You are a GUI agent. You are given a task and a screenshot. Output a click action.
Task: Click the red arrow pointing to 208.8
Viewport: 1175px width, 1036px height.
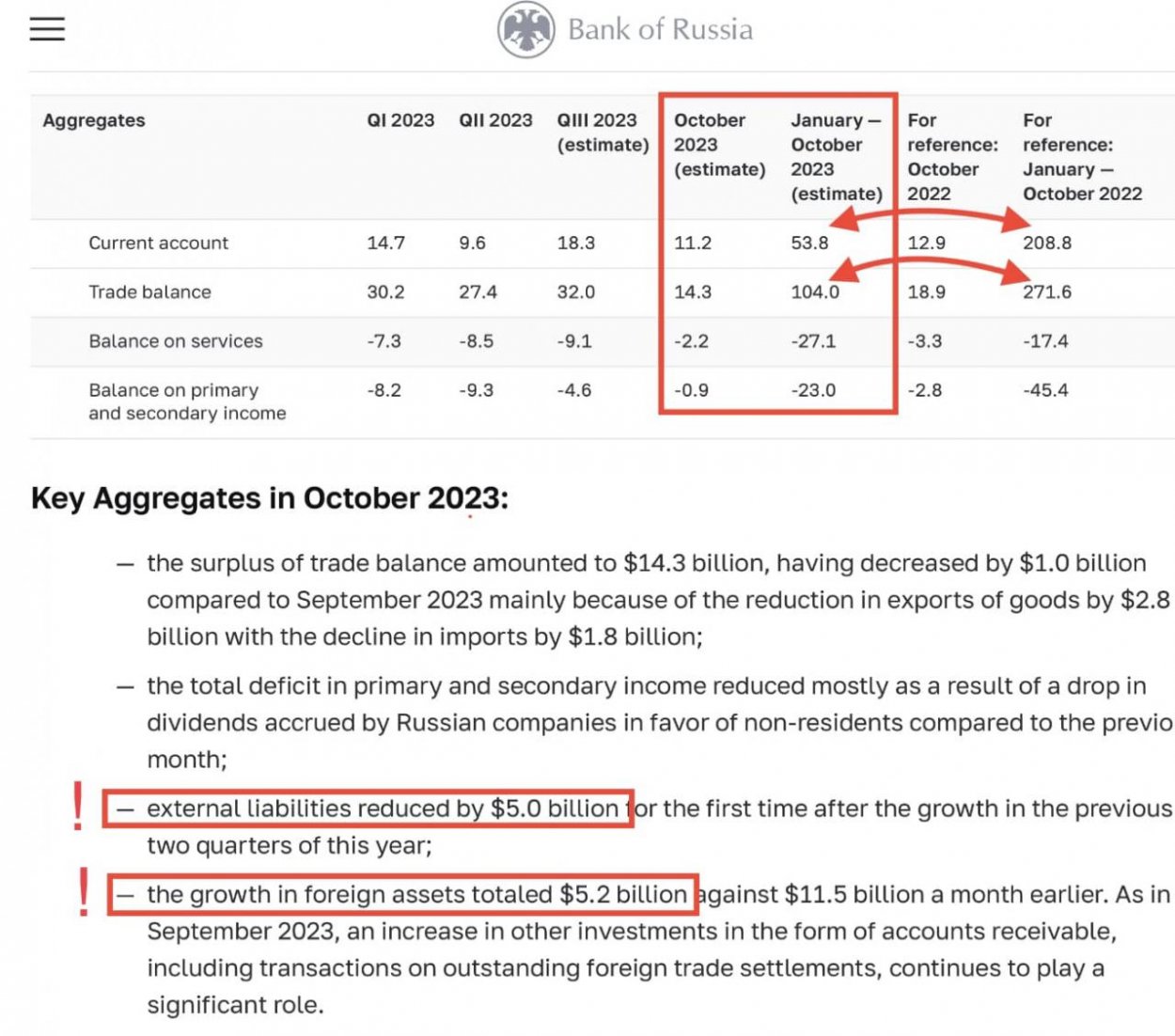(1013, 222)
